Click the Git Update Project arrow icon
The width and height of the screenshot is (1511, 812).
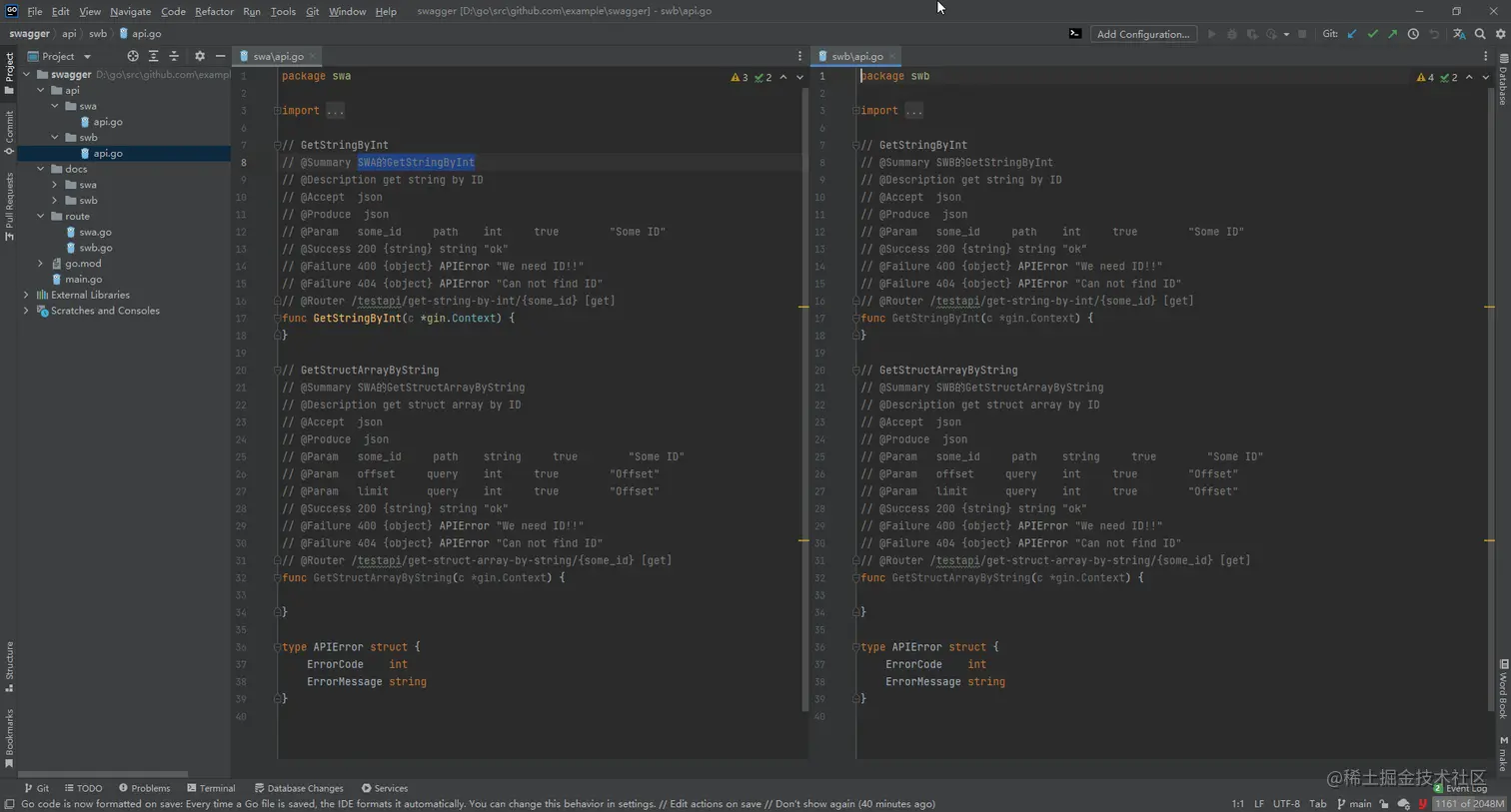point(1352,34)
